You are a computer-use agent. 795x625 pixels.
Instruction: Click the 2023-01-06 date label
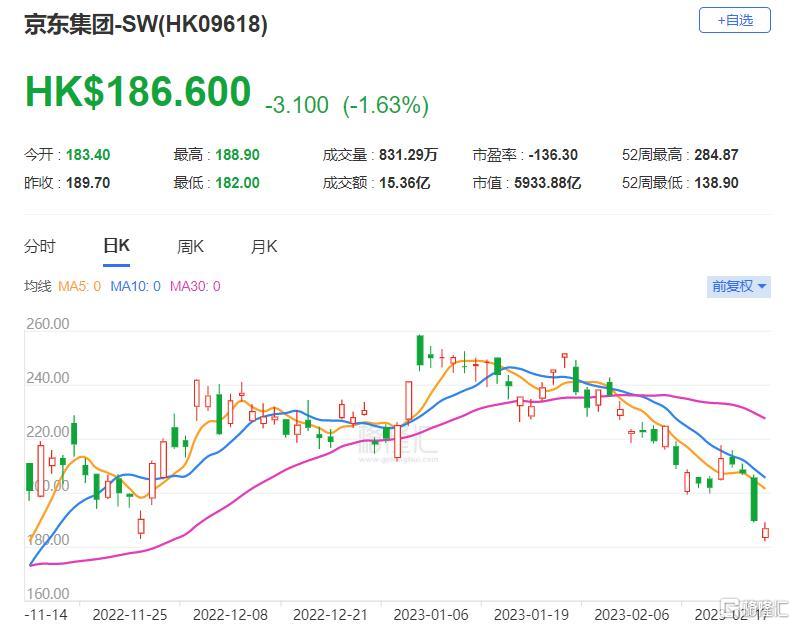431,615
